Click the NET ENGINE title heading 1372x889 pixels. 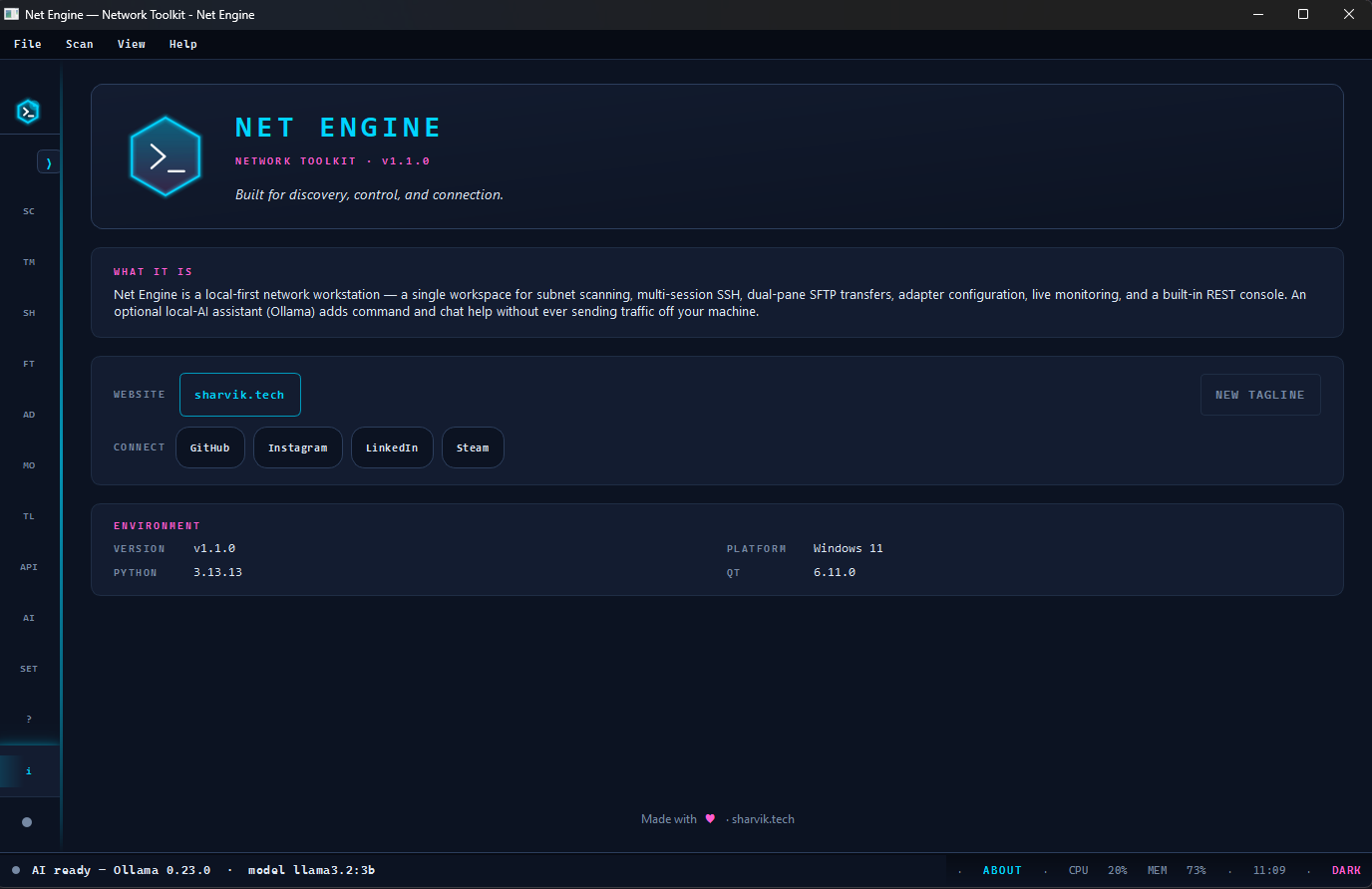coord(338,128)
